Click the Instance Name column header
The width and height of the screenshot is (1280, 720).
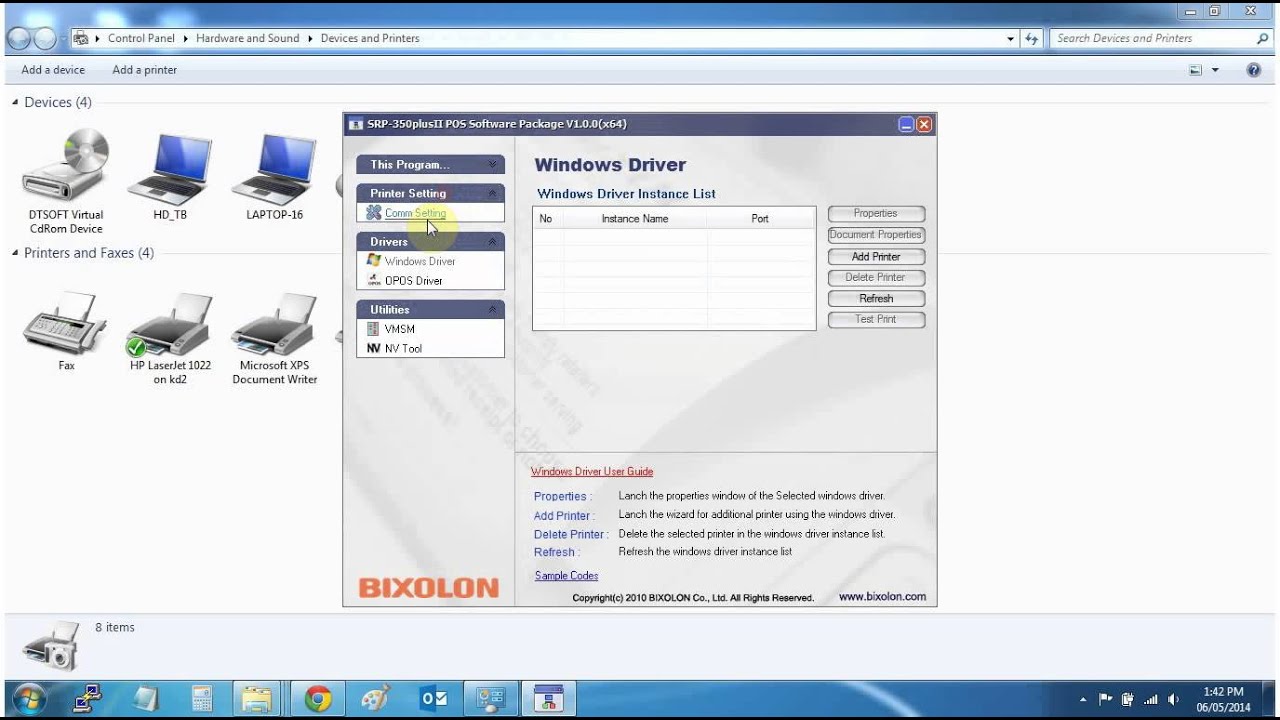635,219
